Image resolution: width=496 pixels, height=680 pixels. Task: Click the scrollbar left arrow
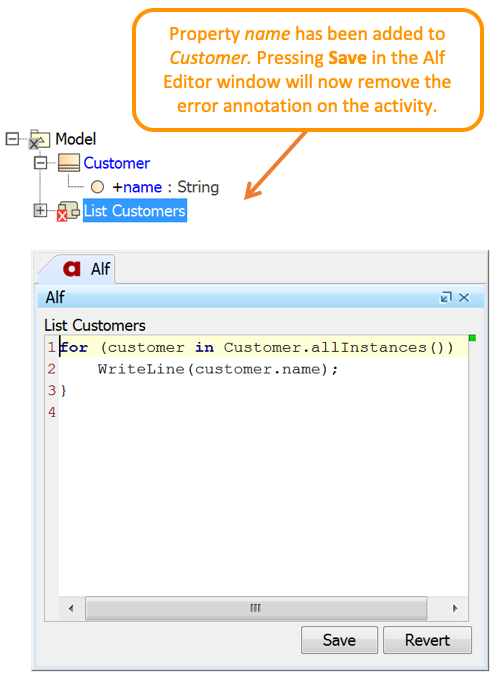(71, 608)
